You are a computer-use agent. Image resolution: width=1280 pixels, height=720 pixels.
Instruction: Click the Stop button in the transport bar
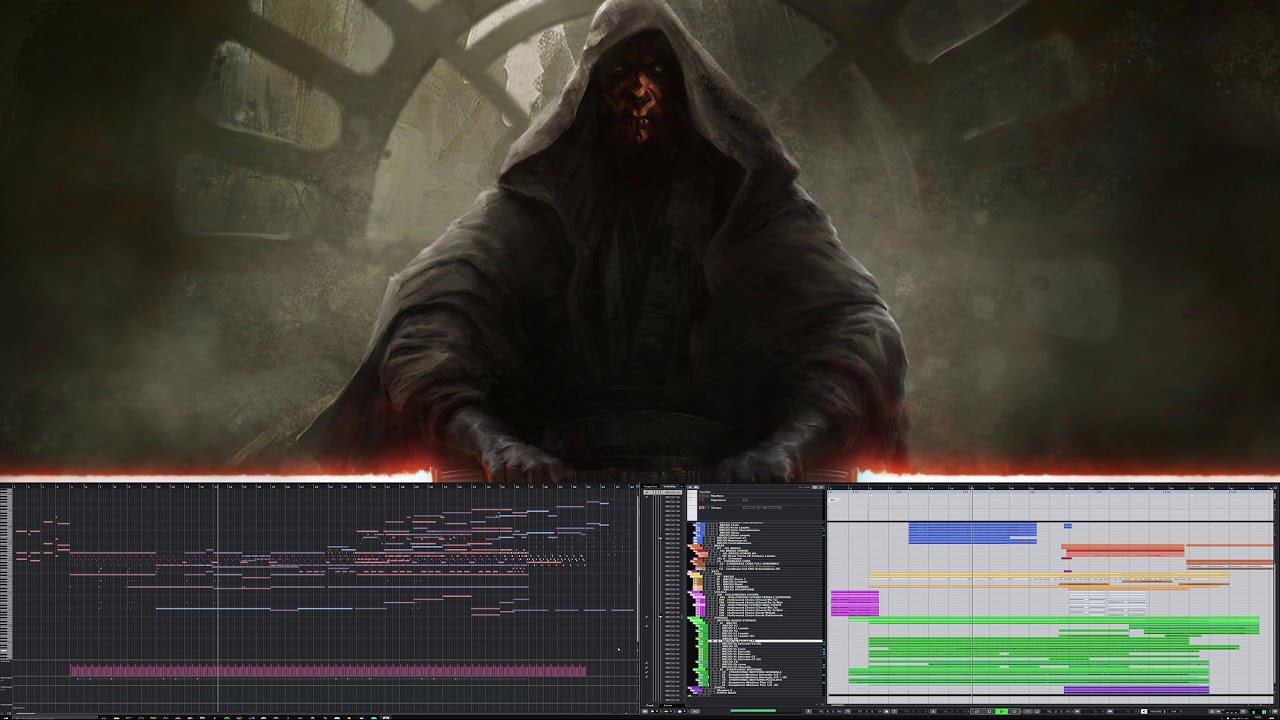coord(989,711)
